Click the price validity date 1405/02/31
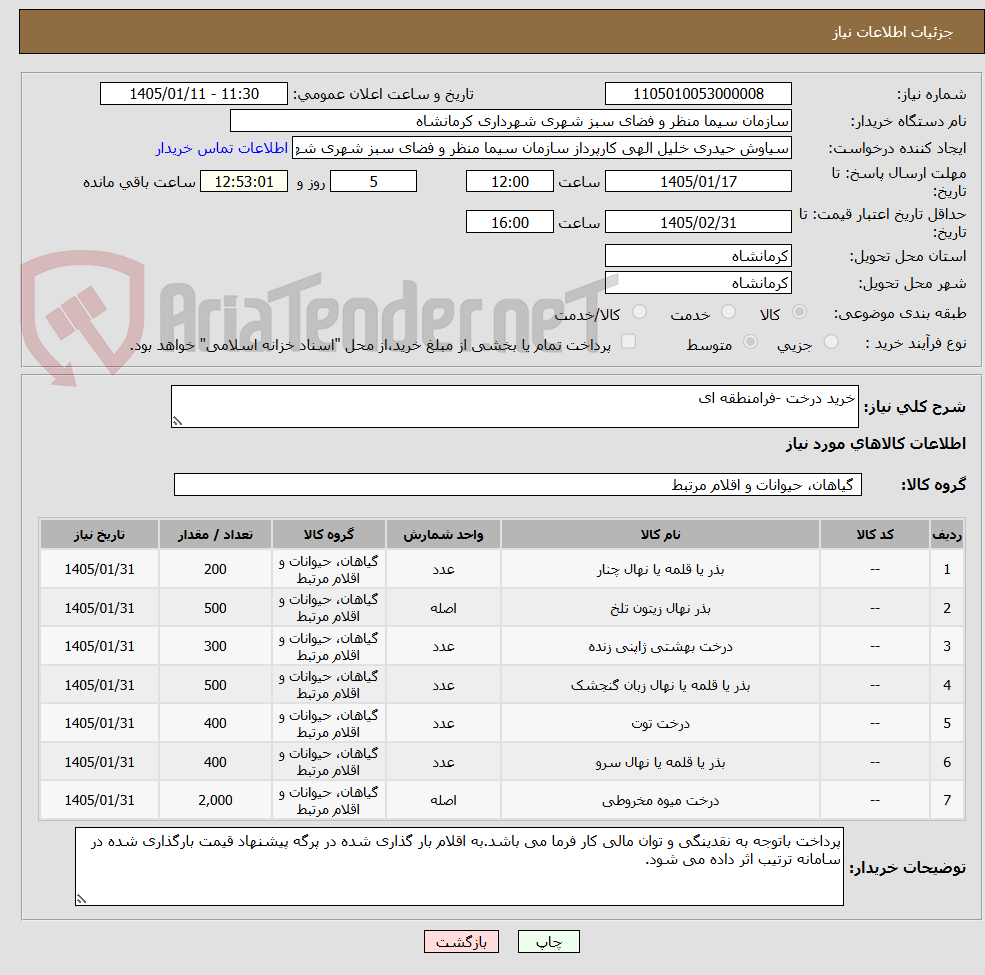Screen dimensions: 985x975 pos(698,222)
